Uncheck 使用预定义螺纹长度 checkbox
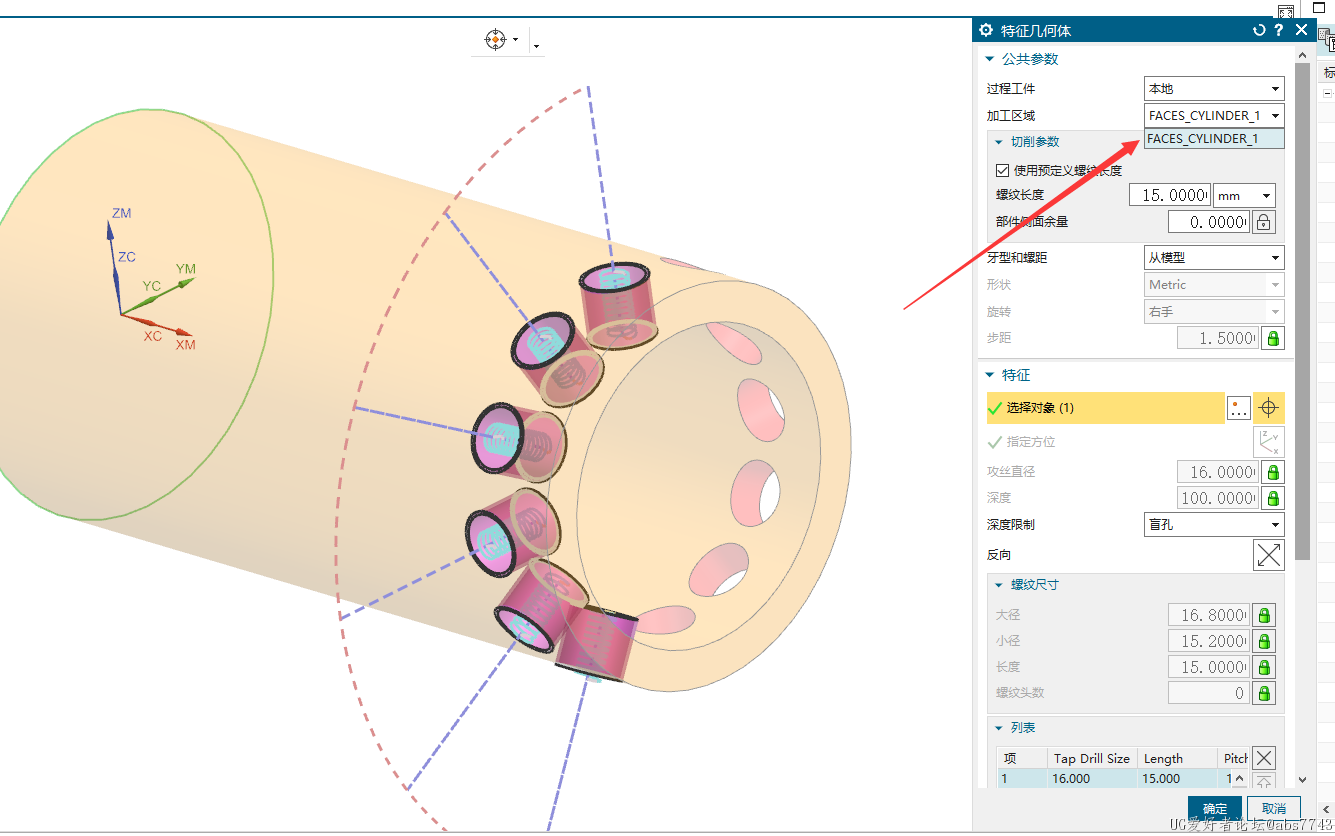The width and height of the screenshot is (1335, 836). pyautogui.click(x=1003, y=171)
